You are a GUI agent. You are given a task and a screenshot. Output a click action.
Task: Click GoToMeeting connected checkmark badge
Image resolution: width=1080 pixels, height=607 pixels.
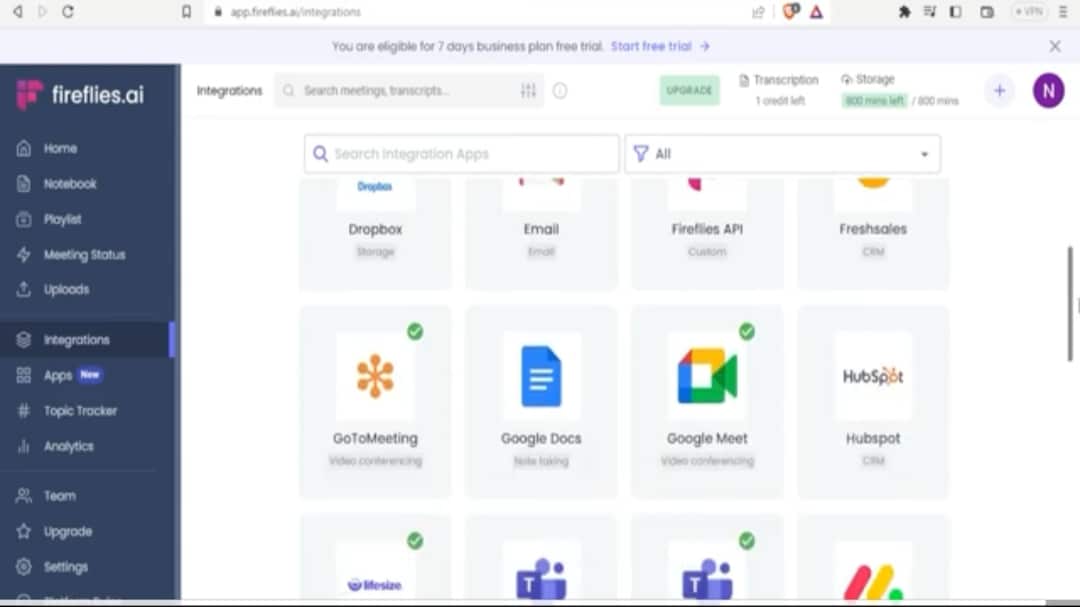(x=415, y=331)
